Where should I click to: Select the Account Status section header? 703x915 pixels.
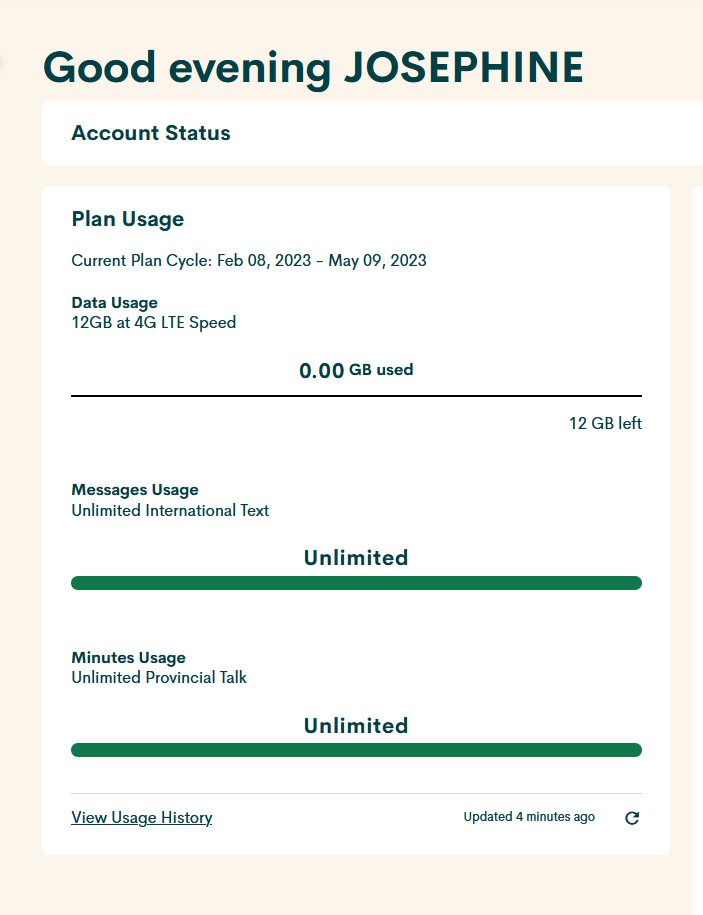[150, 132]
